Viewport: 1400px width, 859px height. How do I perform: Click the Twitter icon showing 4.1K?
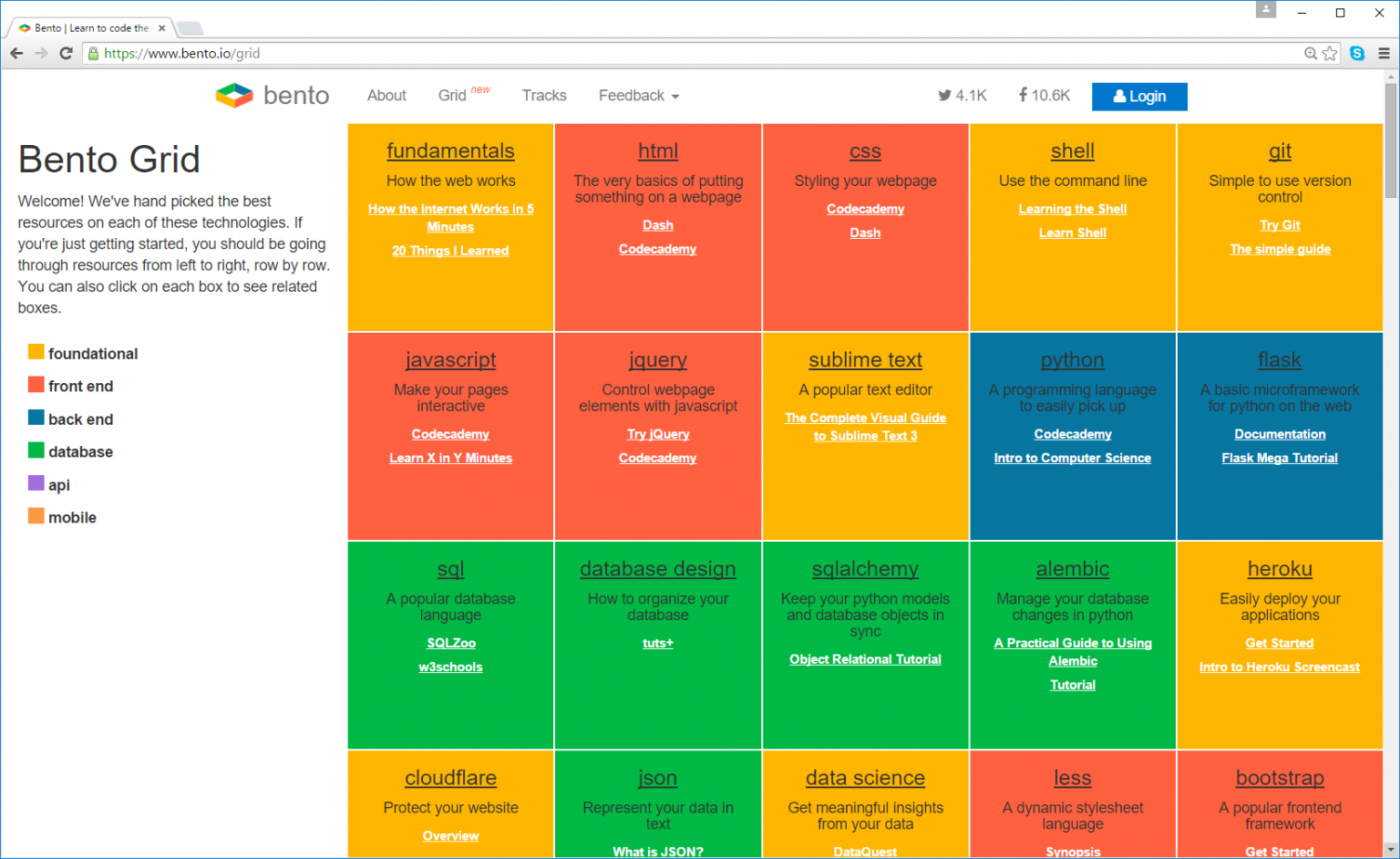[944, 95]
